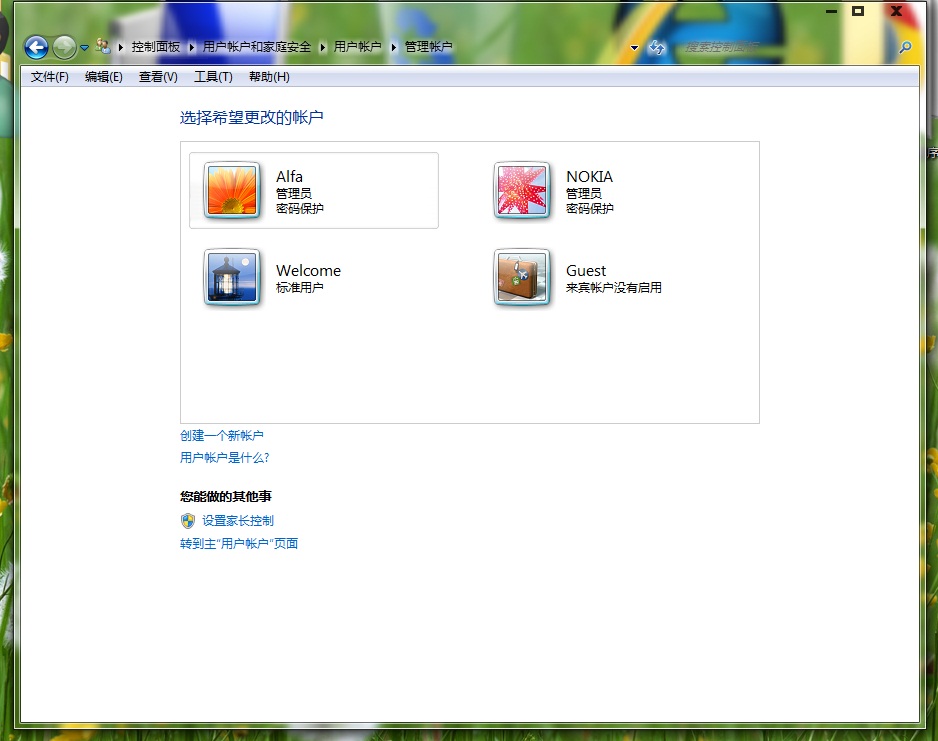Viewport: 938px width, 741px height.
Task: Click the Forward navigation arrow button
Action: click(64, 47)
